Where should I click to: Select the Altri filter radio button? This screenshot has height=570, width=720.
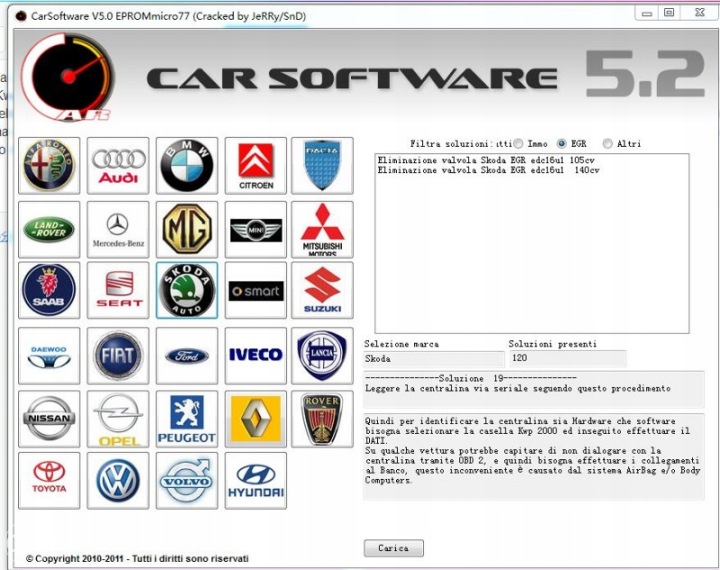(607, 144)
